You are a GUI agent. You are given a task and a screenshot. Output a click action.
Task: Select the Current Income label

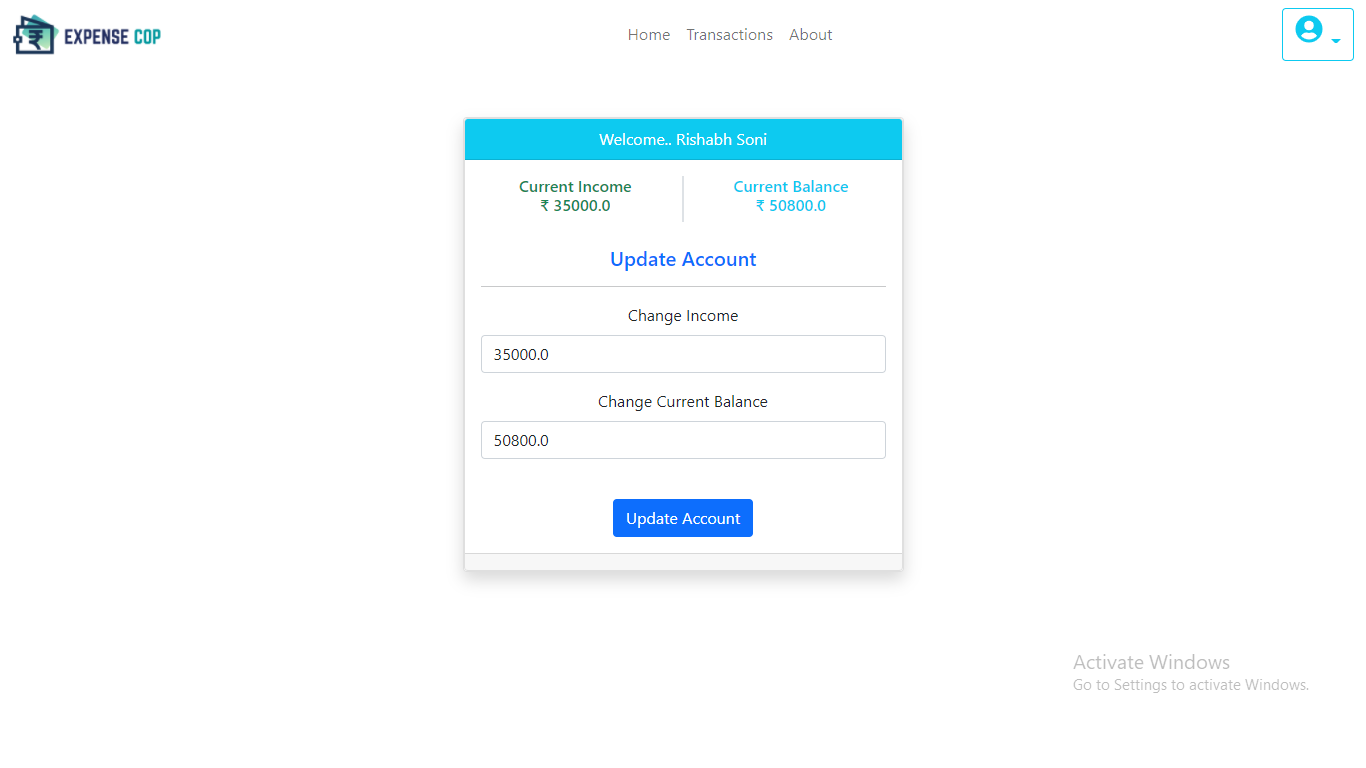point(575,187)
